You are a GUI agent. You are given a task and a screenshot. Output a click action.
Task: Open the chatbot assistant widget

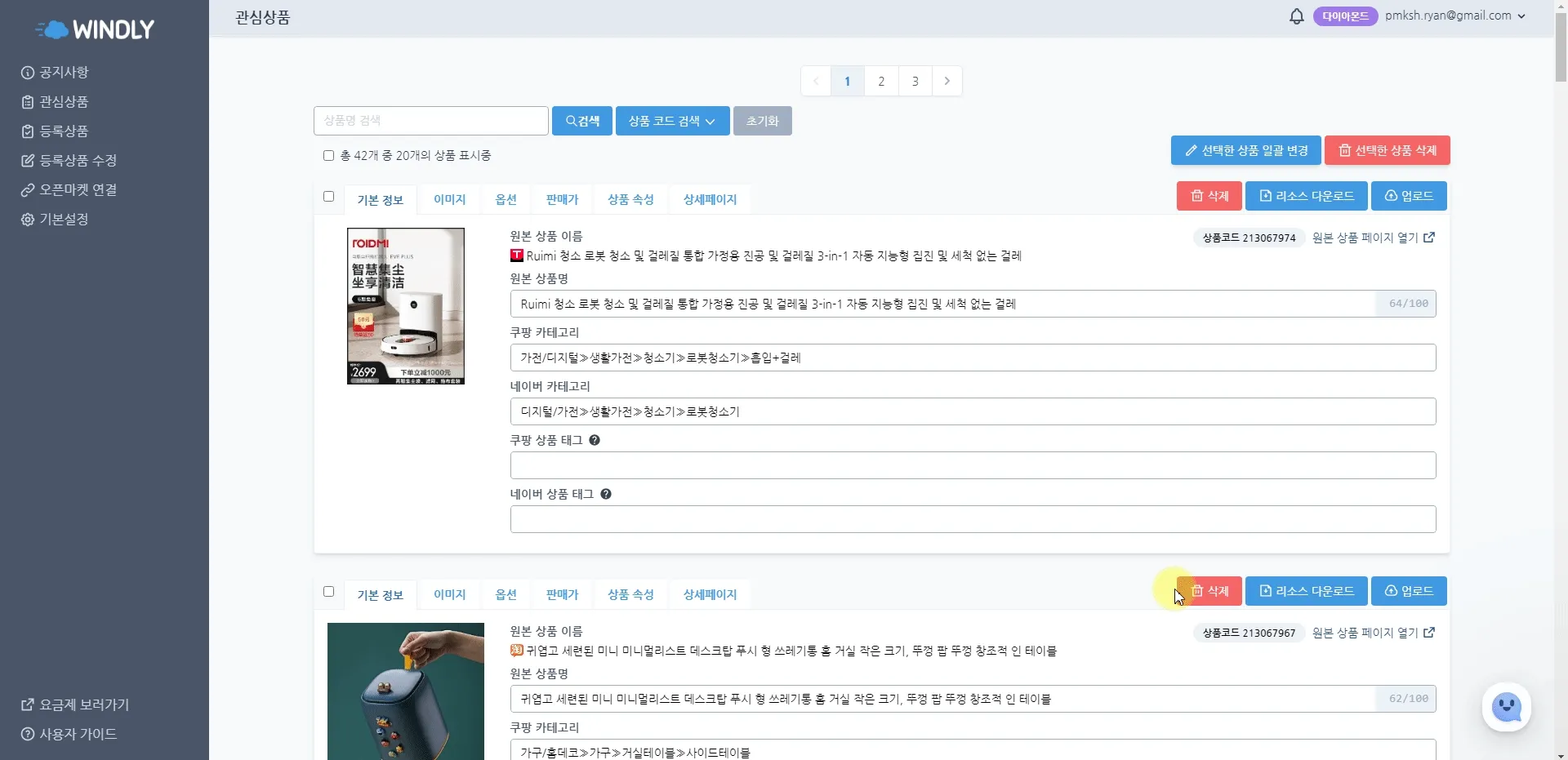point(1506,707)
